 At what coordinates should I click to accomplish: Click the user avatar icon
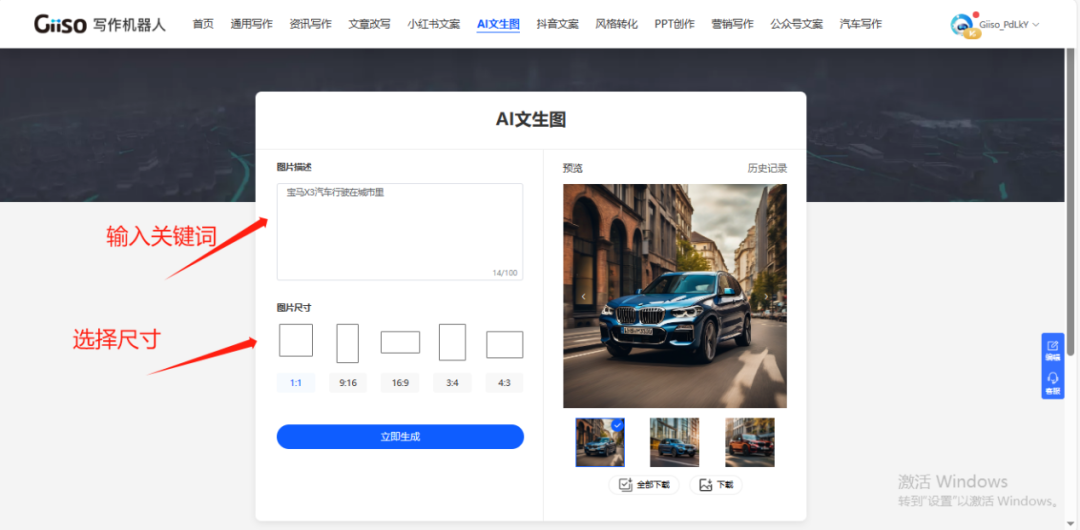point(962,25)
